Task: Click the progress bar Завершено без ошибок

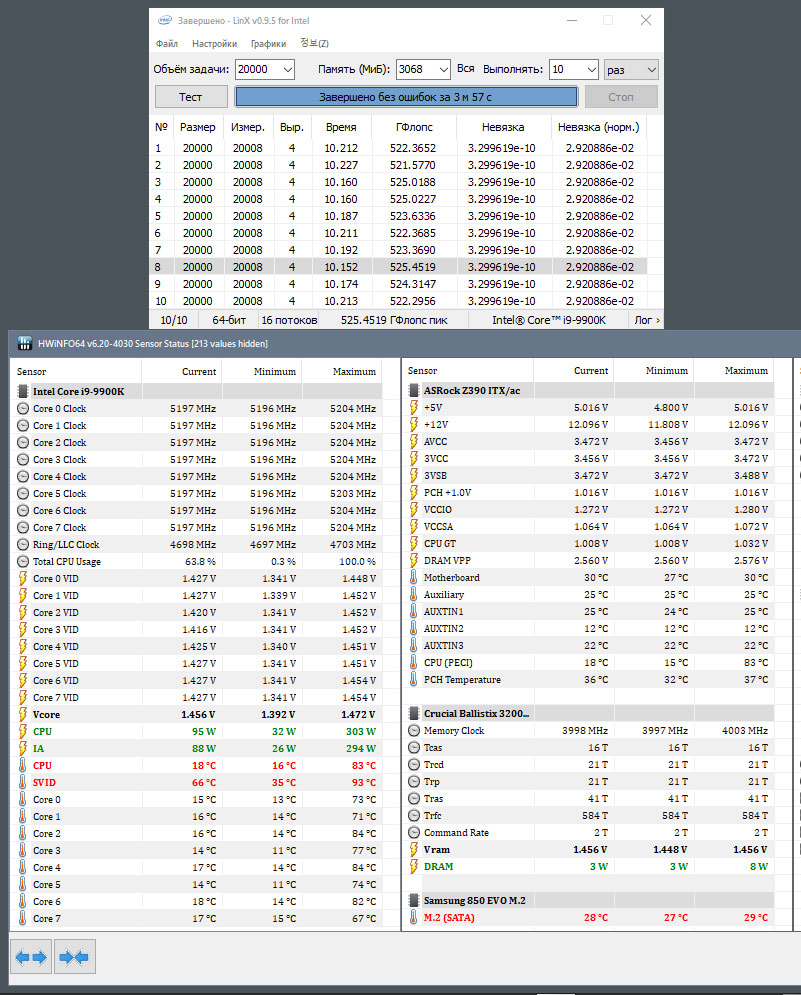Action: point(406,97)
